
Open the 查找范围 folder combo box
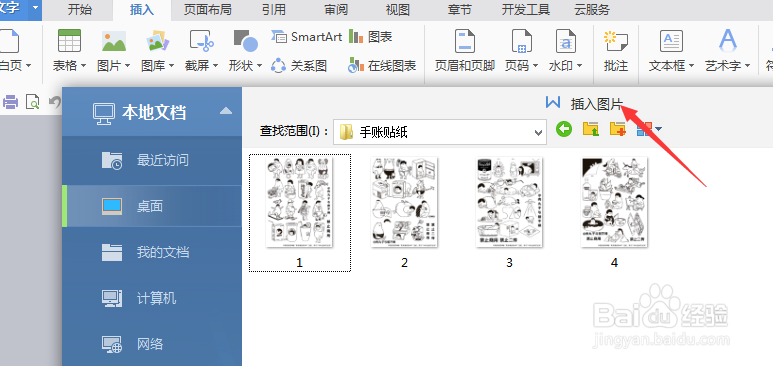(440, 132)
